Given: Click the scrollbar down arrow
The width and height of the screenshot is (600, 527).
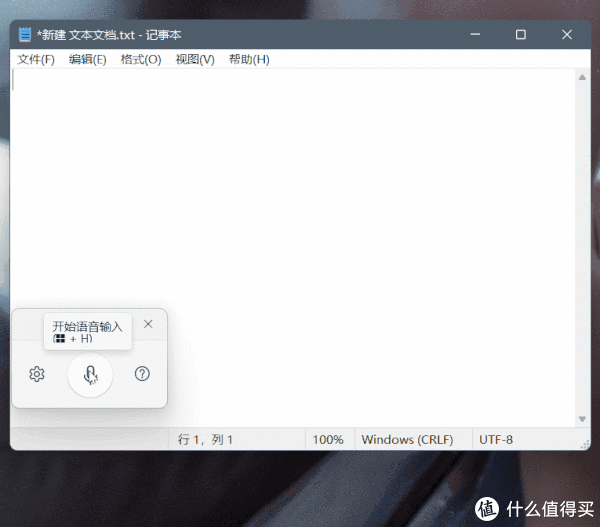Looking at the screenshot, I should (582, 419).
